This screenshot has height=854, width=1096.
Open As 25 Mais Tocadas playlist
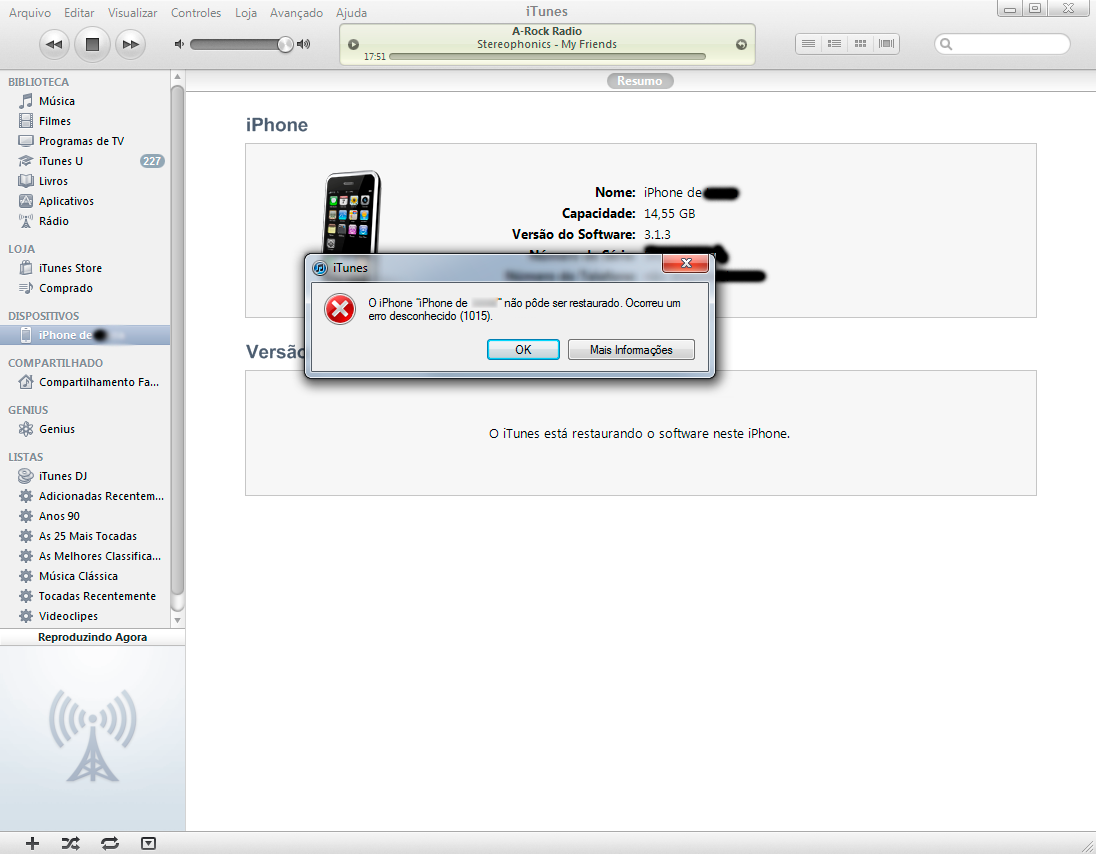tap(85, 536)
